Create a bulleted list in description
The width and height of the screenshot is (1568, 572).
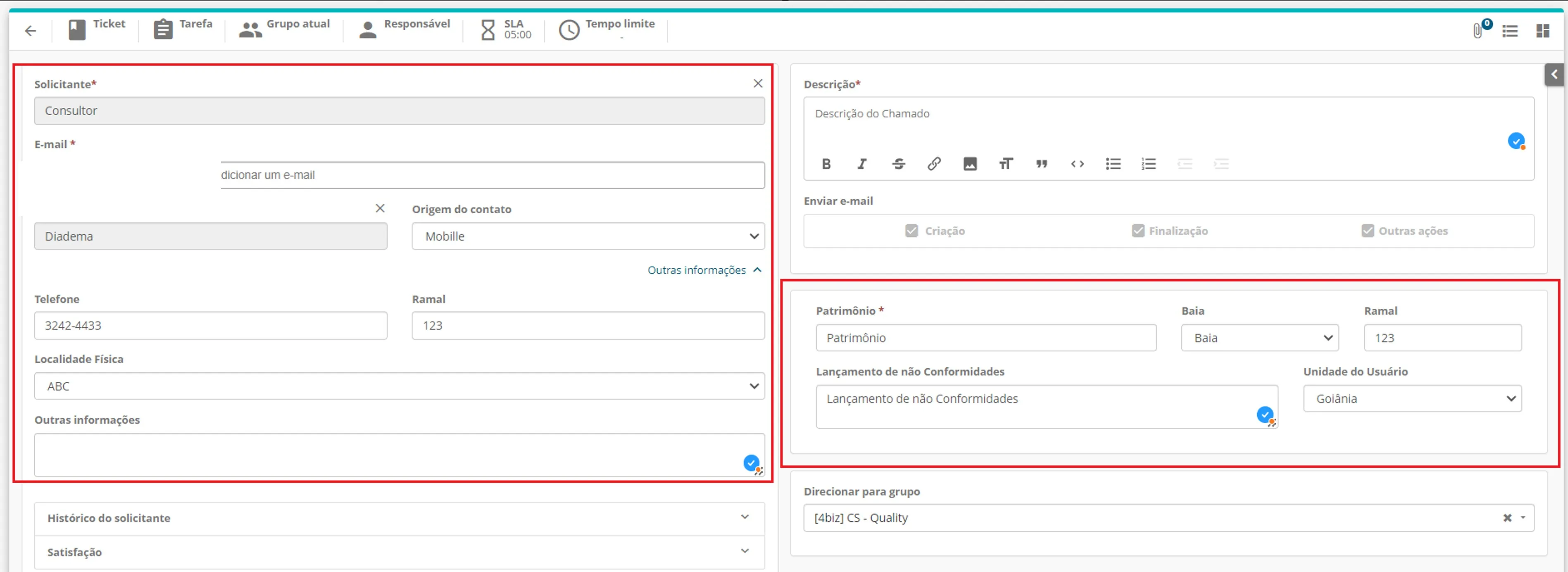pyautogui.click(x=1114, y=164)
